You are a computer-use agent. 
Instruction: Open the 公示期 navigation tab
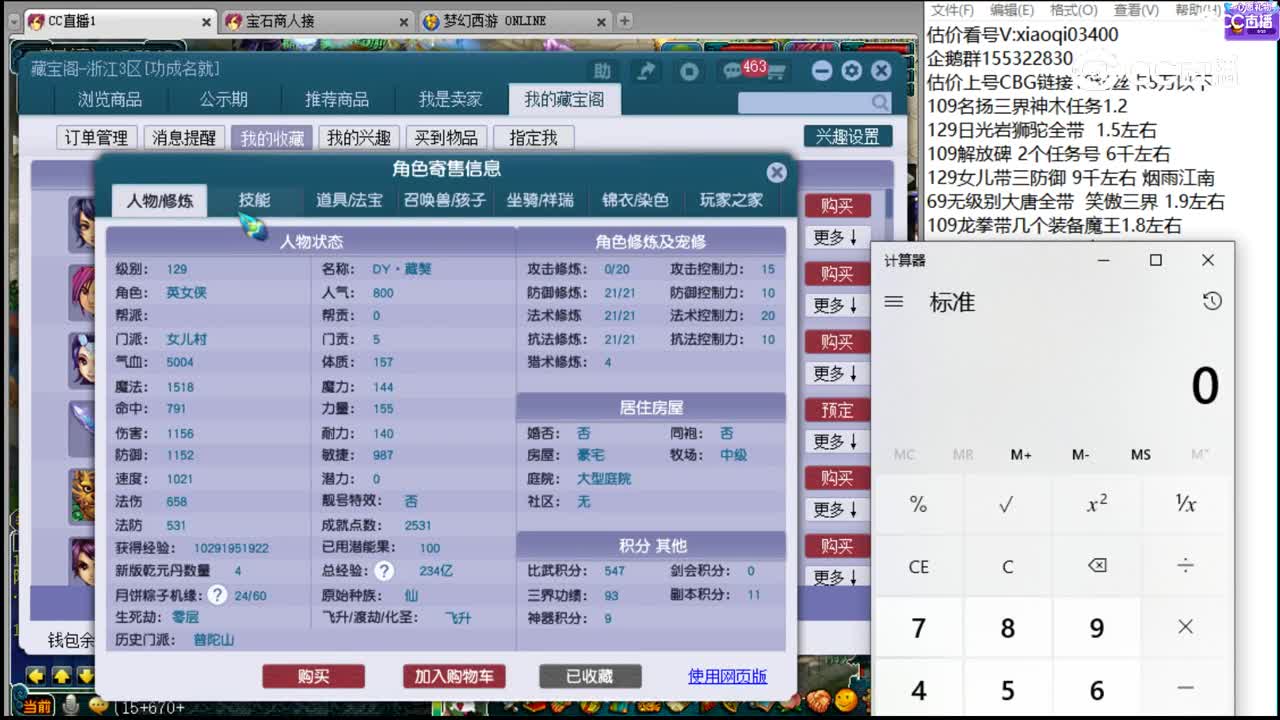223,99
